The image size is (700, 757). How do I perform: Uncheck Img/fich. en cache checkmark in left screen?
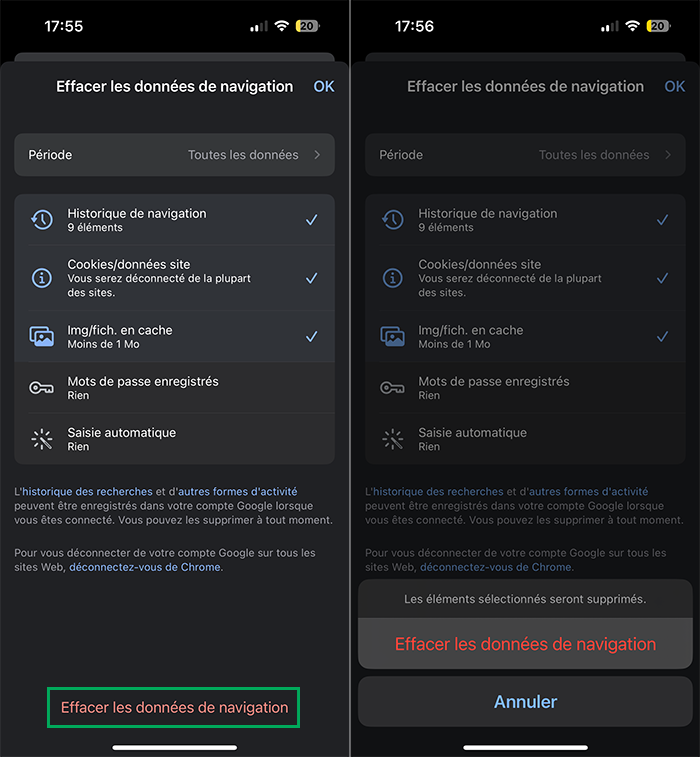pos(312,336)
